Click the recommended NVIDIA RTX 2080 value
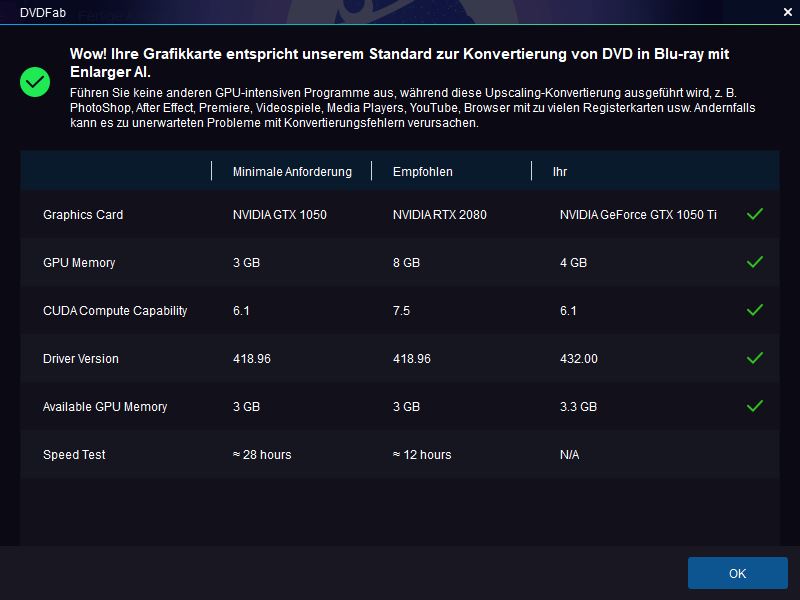Image resolution: width=800 pixels, height=600 pixels. point(440,215)
